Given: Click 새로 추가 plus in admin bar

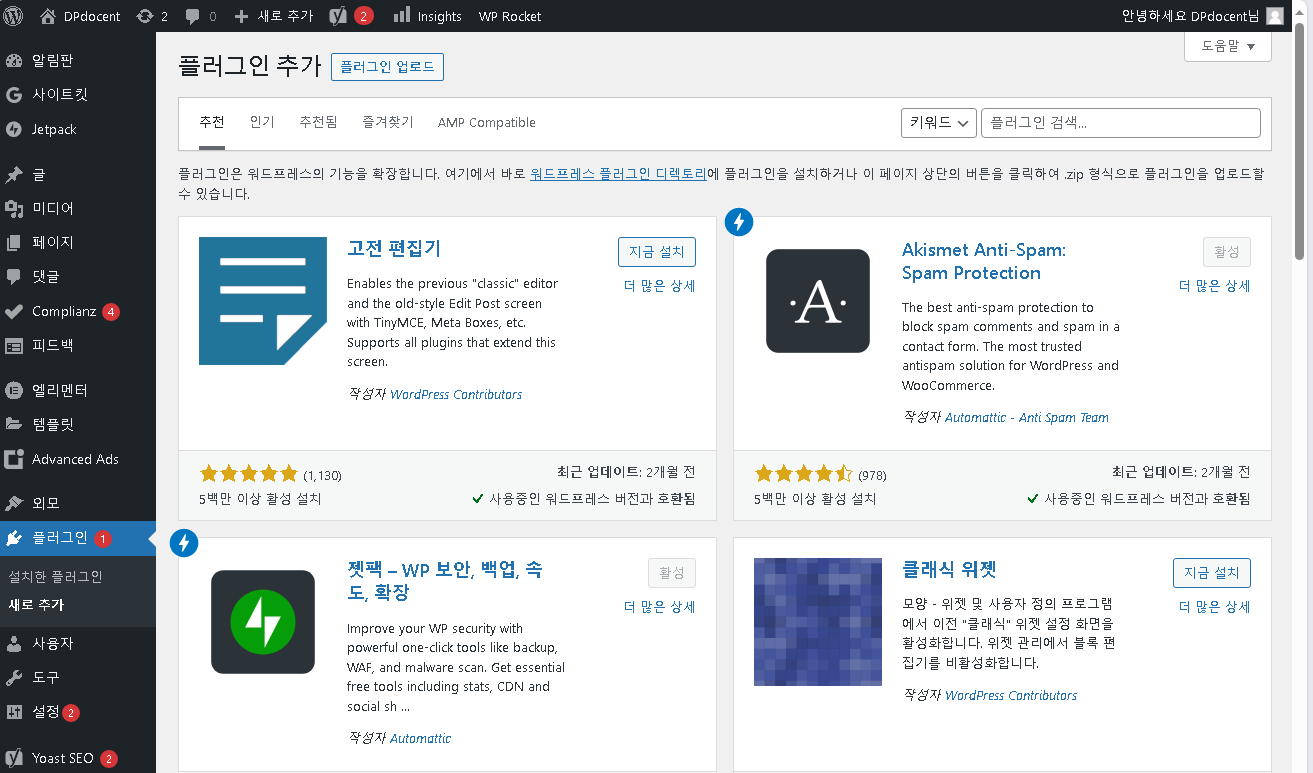Looking at the screenshot, I should pyautogui.click(x=273, y=16).
